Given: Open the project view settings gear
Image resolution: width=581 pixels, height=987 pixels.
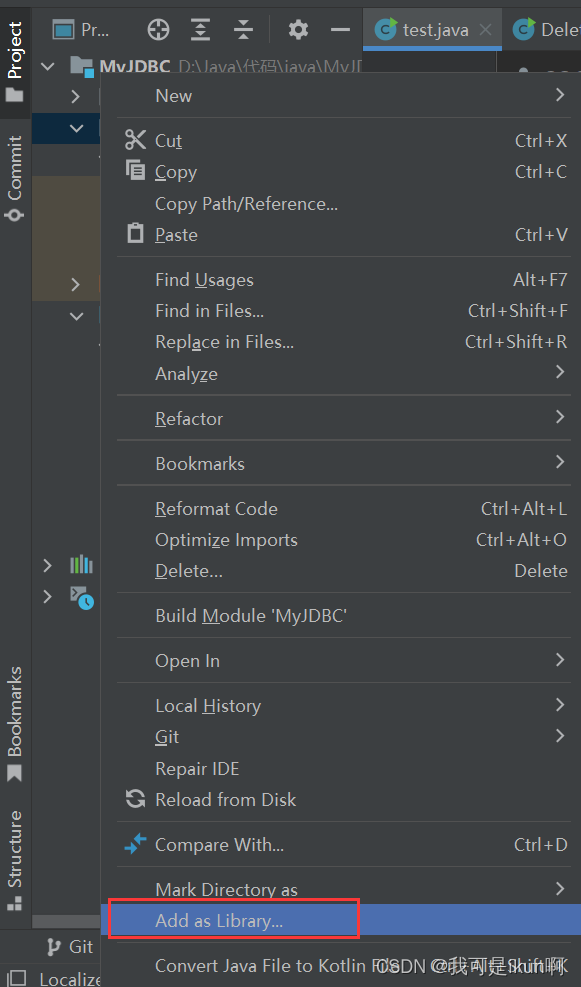Looking at the screenshot, I should 298,30.
